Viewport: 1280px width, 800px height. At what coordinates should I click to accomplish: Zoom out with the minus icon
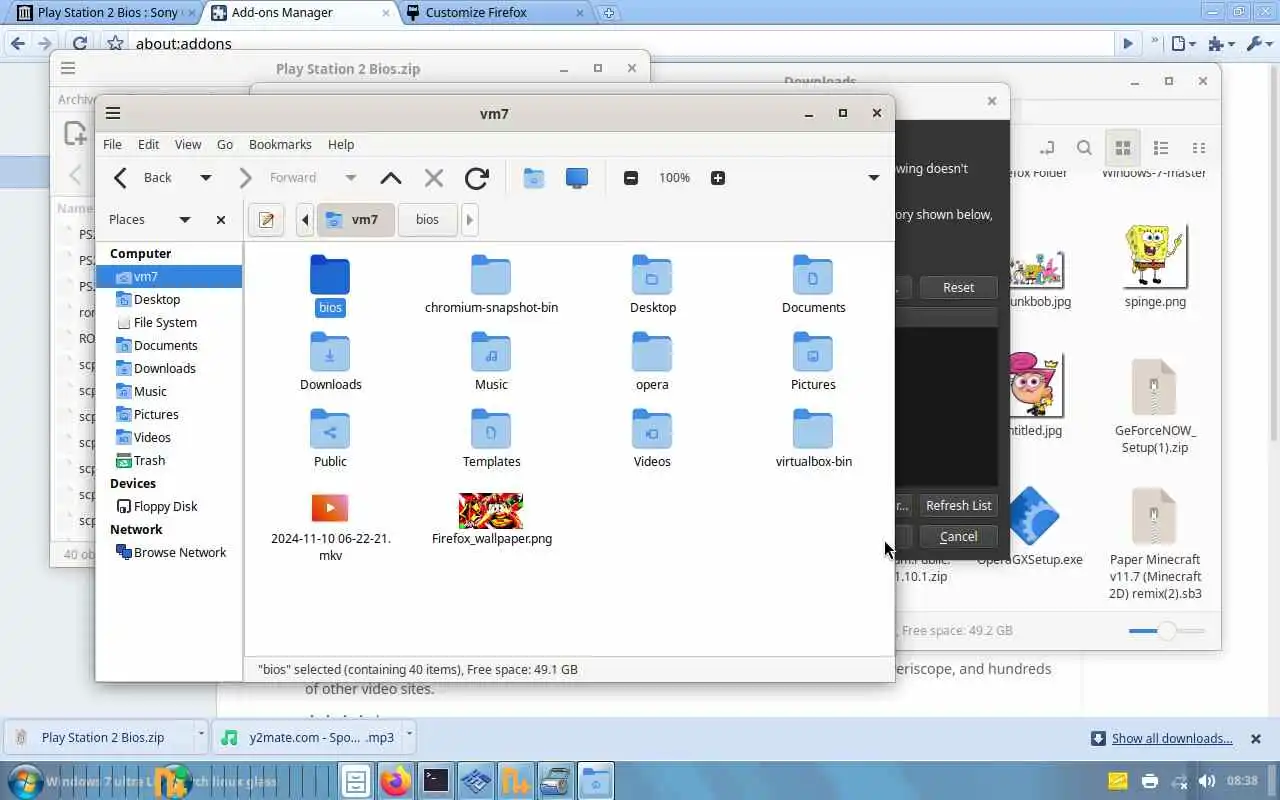pos(631,178)
